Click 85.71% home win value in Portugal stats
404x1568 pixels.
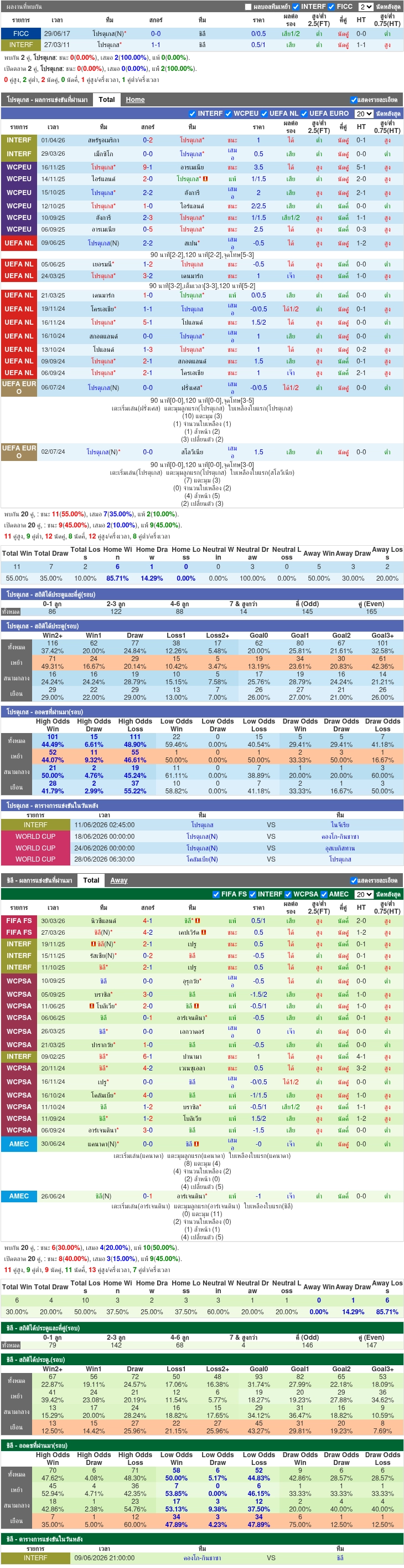(117, 578)
